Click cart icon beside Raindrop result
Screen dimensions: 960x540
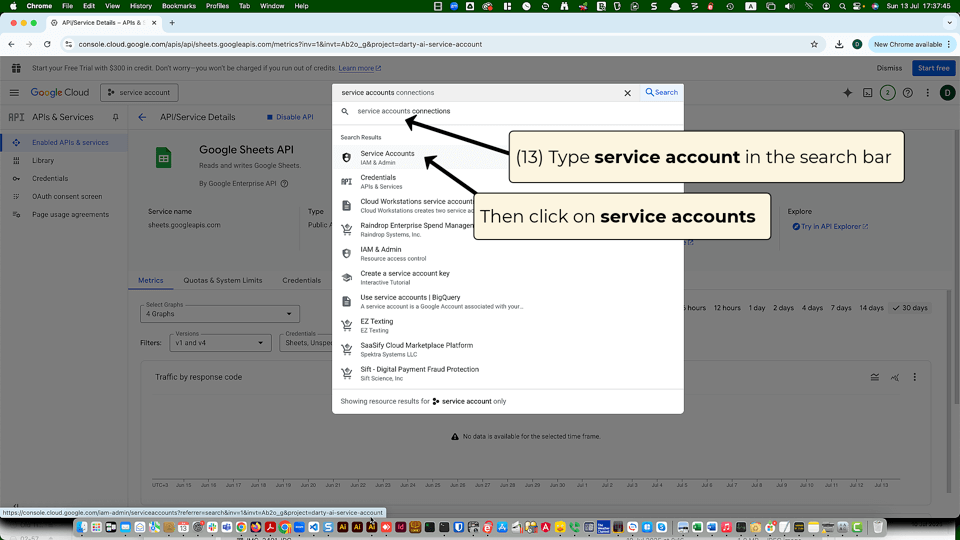tap(347, 230)
